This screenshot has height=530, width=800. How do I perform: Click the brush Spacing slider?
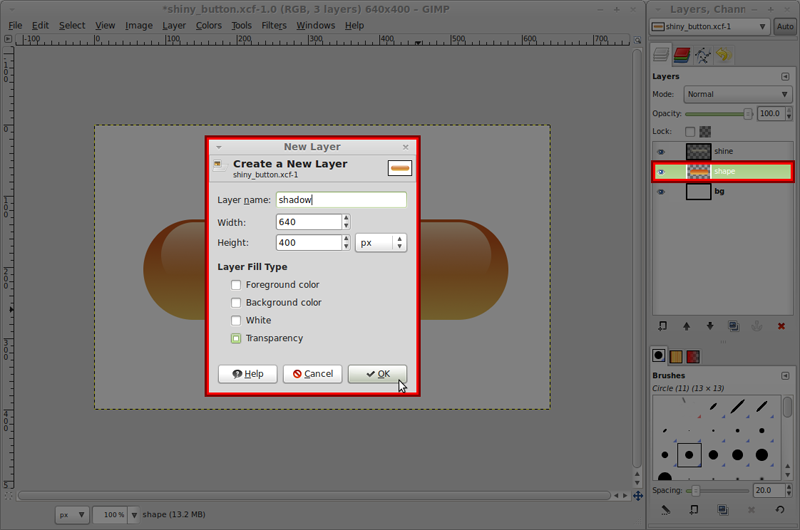pos(717,491)
